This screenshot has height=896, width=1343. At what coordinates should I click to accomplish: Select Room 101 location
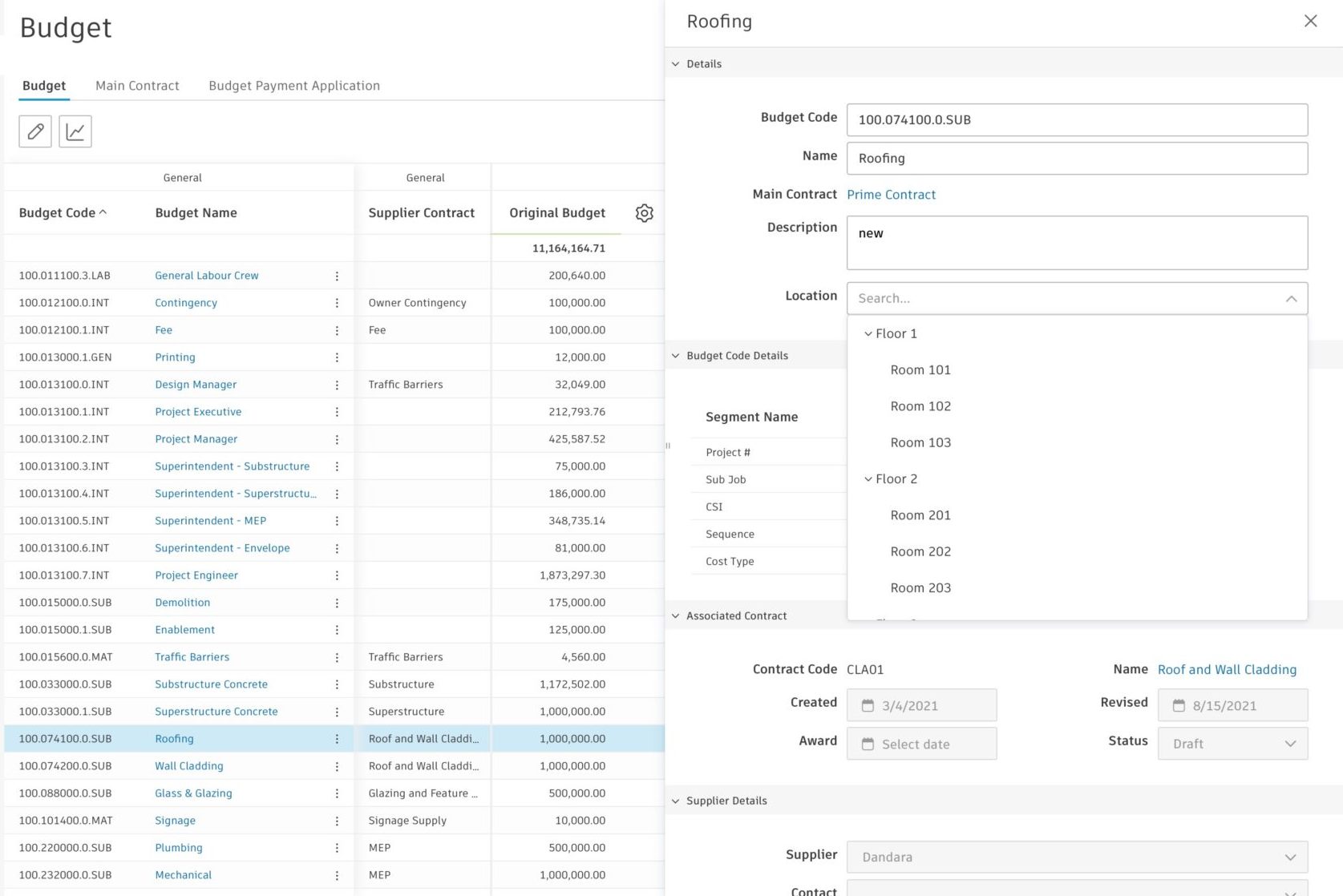920,369
